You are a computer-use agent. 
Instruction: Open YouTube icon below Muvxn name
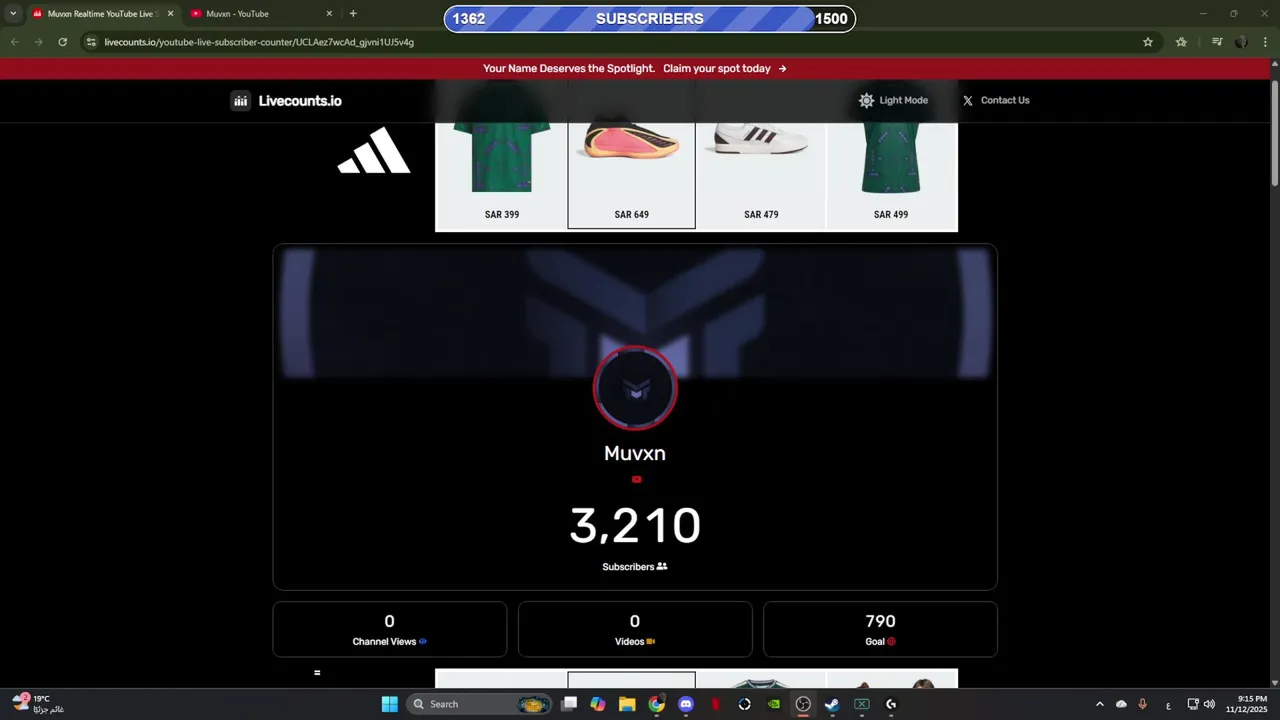tap(636, 479)
